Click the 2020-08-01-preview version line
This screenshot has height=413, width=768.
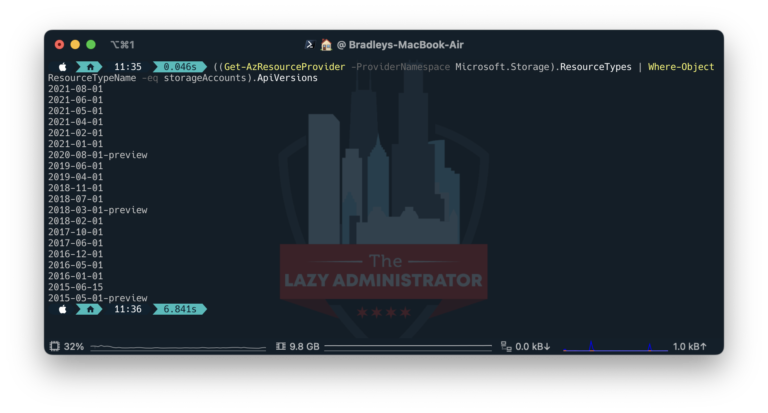point(97,155)
